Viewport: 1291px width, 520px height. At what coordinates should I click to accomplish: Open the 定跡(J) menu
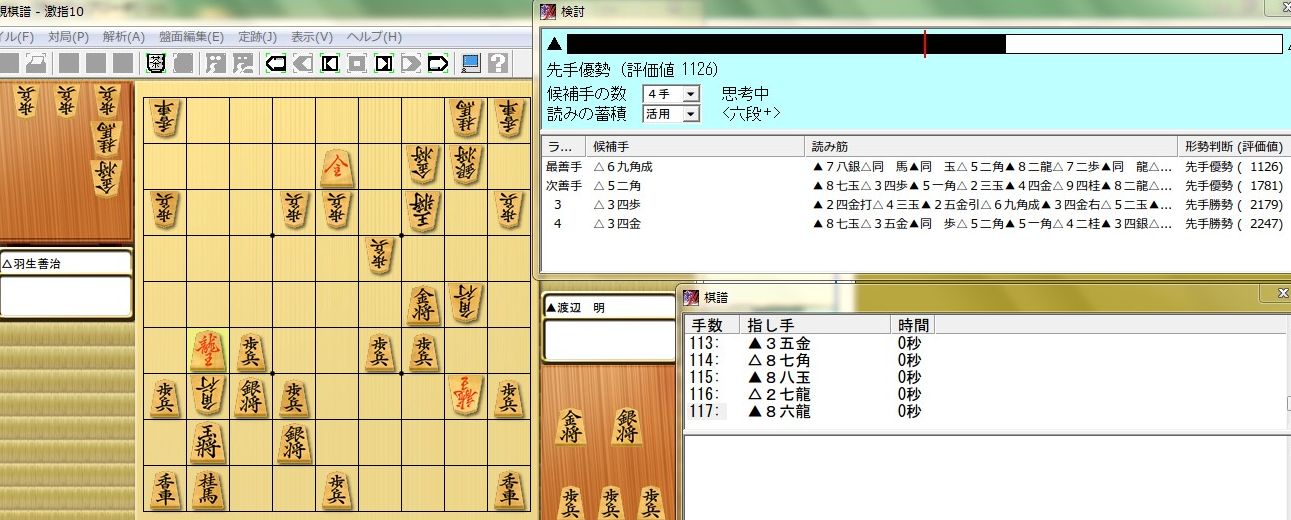pyautogui.click(x=258, y=37)
